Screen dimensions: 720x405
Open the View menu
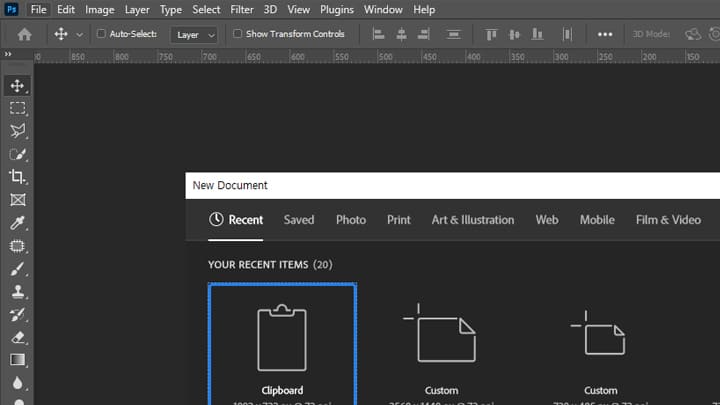pyautogui.click(x=298, y=10)
